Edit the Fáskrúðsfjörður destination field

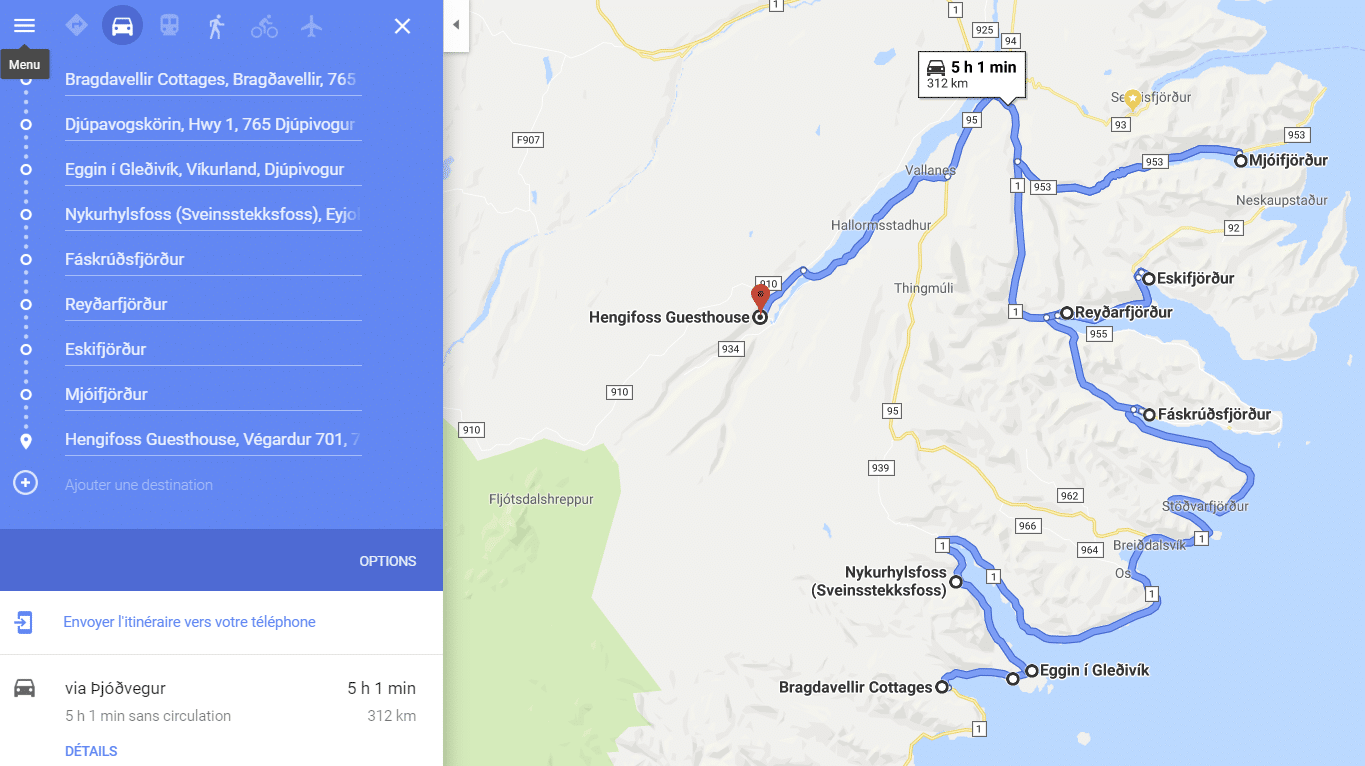(213, 259)
